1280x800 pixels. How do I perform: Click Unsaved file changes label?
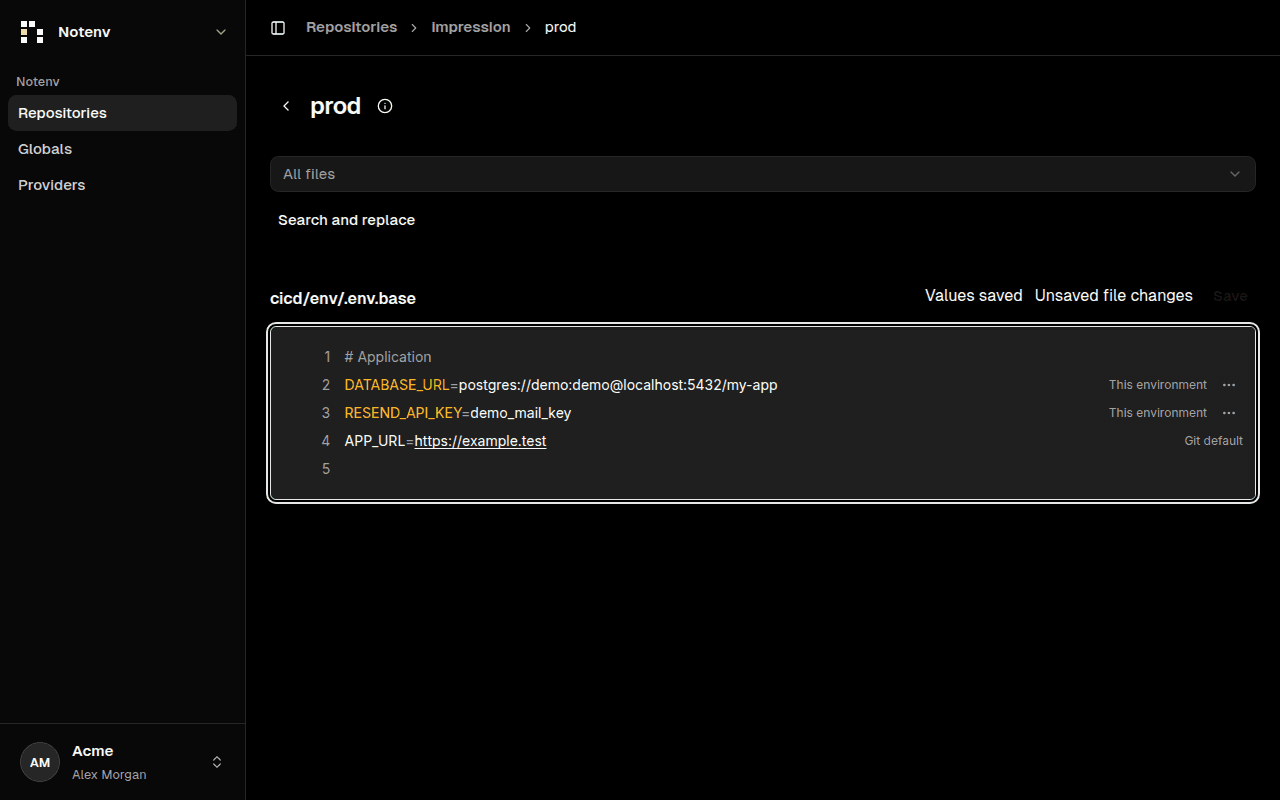tap(1113, 296)
